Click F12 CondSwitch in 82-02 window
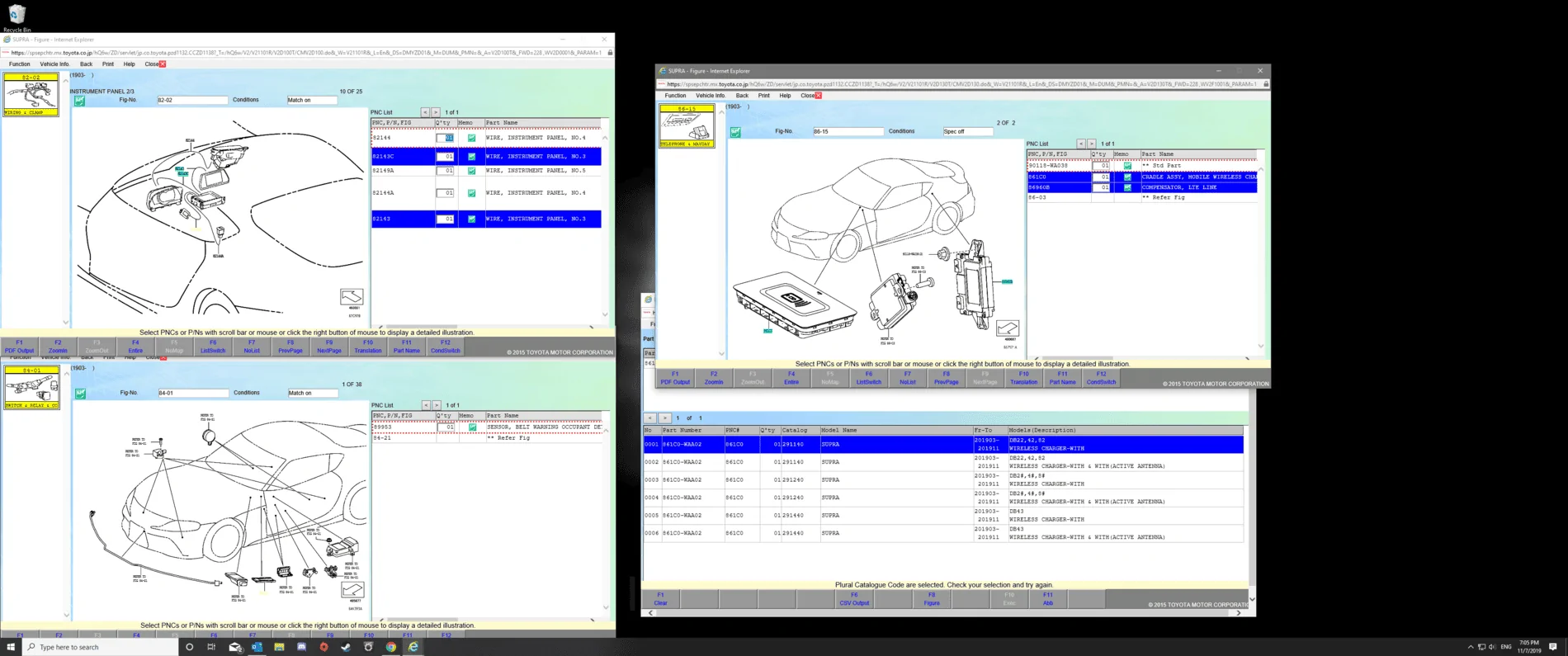 click(x=446, y=347)
